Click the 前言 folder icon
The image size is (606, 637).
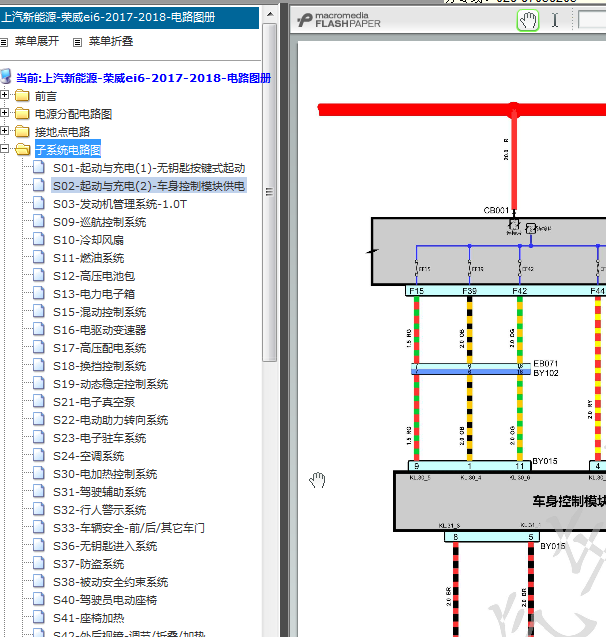(x=22, y=95)
